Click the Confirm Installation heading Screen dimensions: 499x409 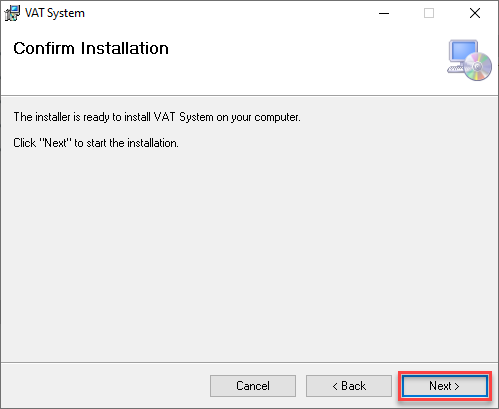click(91, 48)
